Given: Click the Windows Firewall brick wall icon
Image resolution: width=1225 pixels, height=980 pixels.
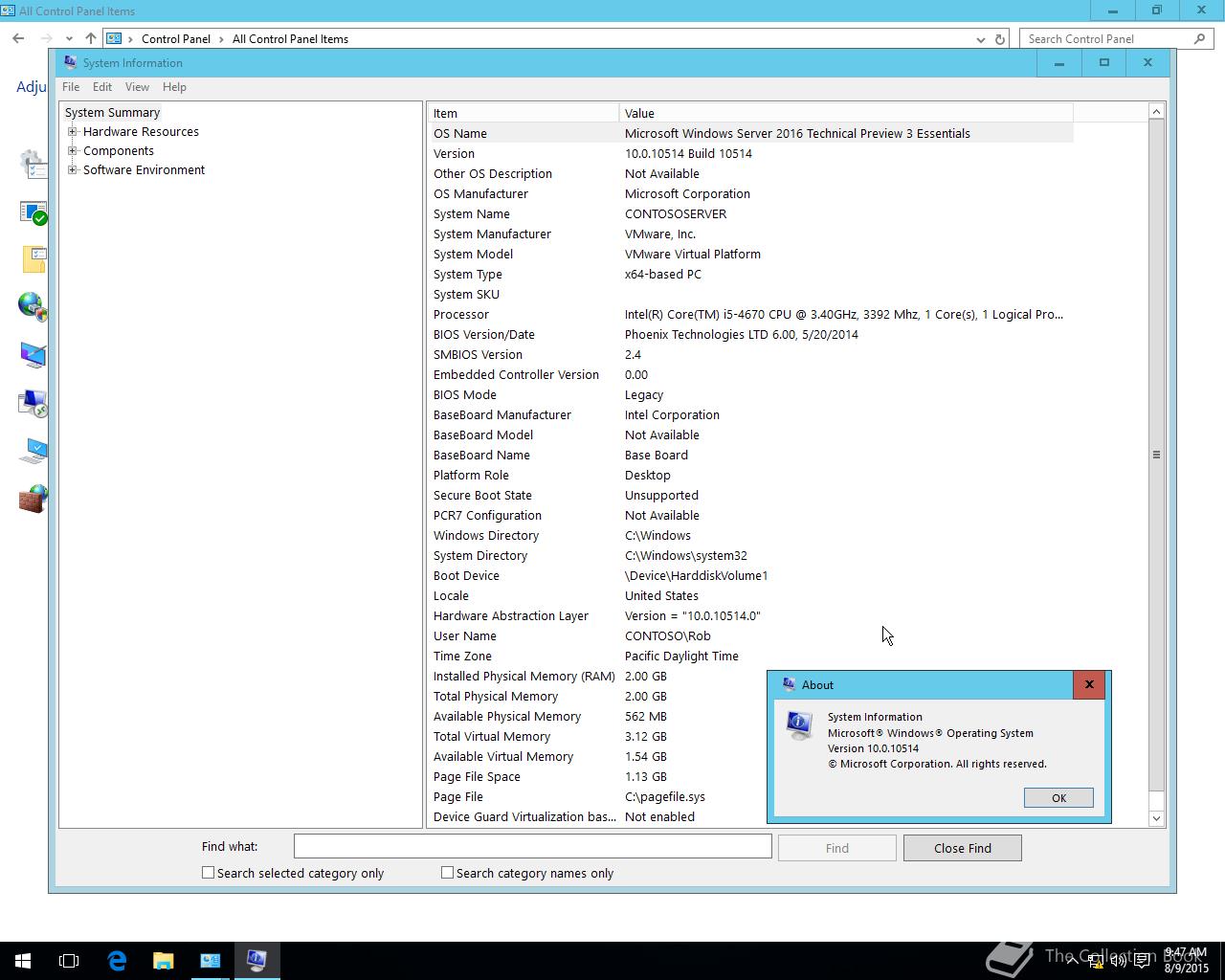Looking at the screenshot, I should coord(33,499).
